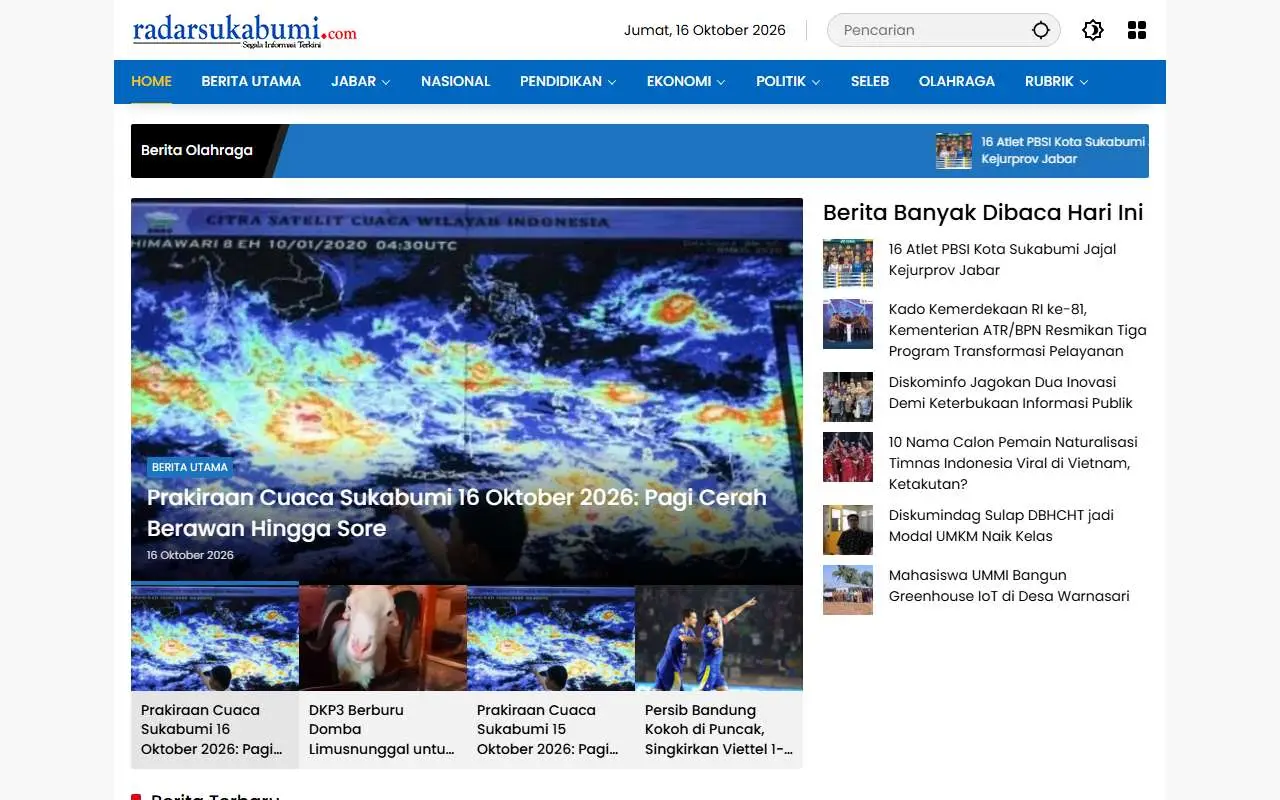
Task: Click the Diskominfo article thumbnail
Action: [848, 397]
